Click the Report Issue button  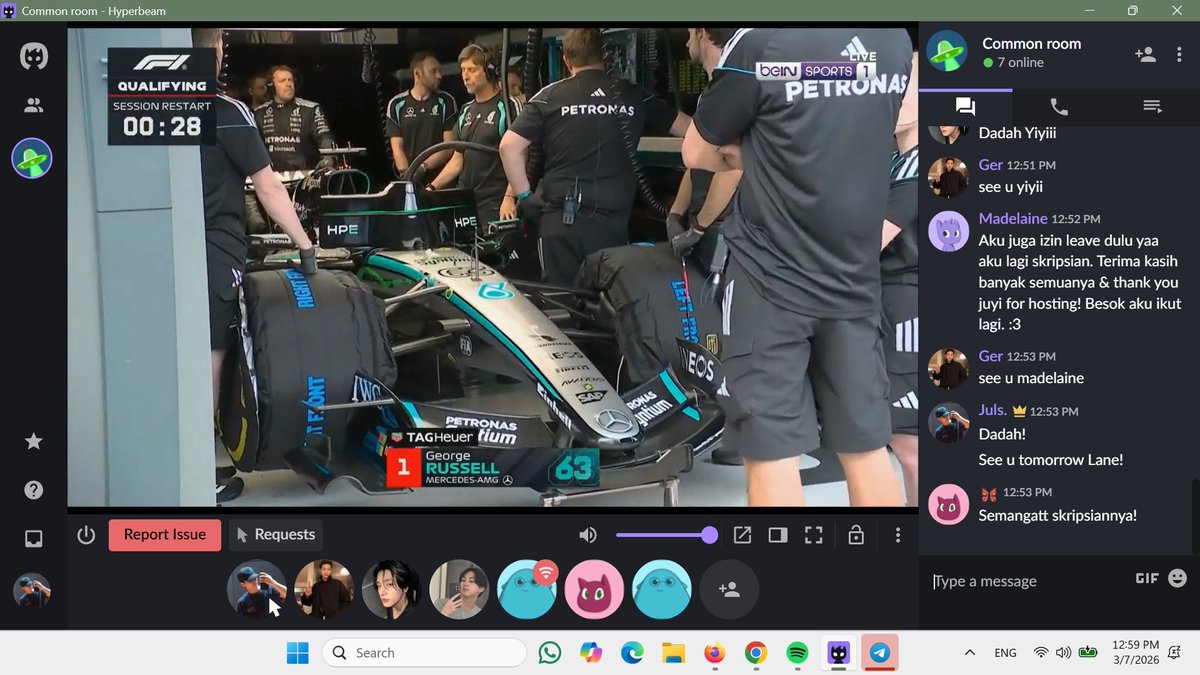[x=164, y=535]
